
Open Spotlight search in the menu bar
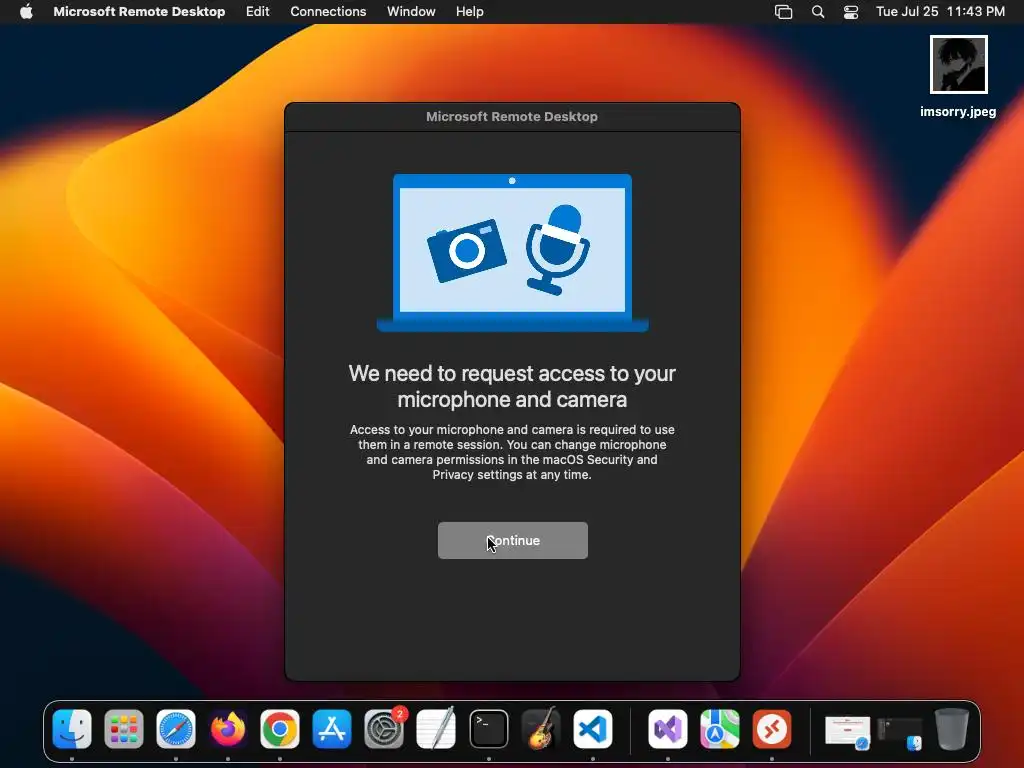coord(818,11)
